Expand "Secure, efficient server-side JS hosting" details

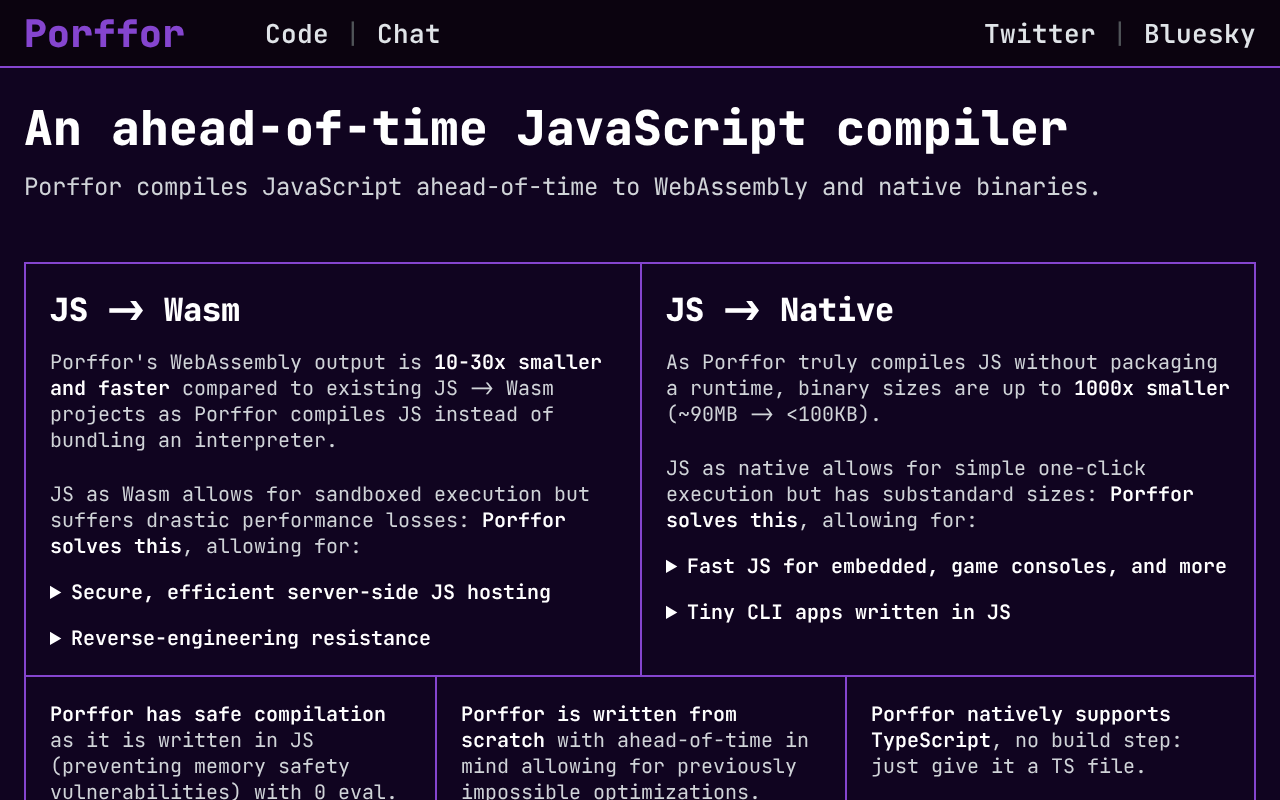300,592
